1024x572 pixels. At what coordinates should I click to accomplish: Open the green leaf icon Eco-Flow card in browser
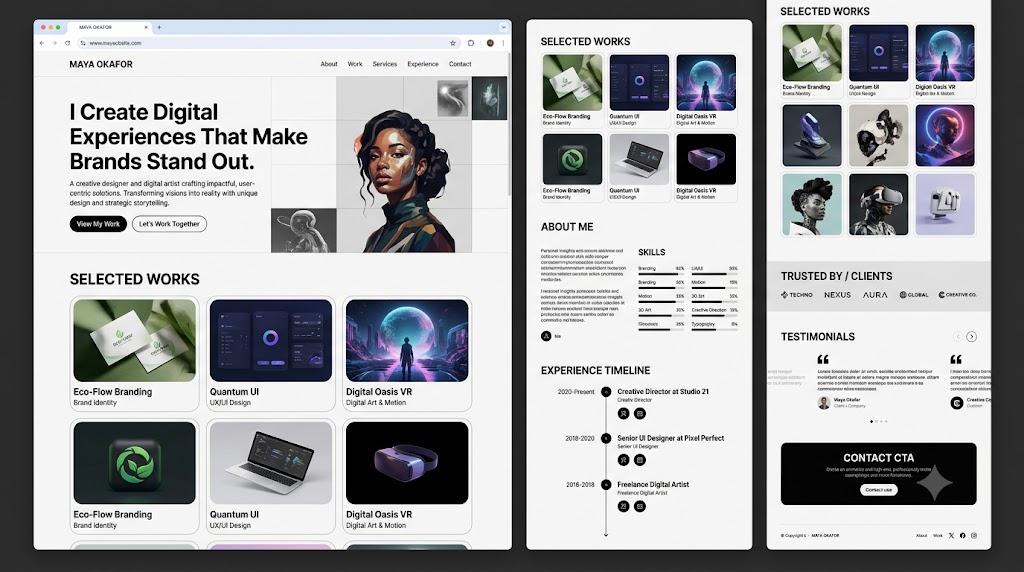click(135, 476)
